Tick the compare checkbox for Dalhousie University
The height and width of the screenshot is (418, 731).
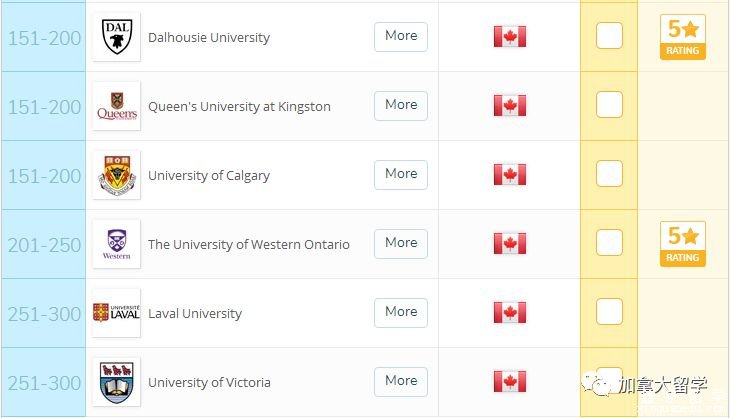tap(609, 35)
